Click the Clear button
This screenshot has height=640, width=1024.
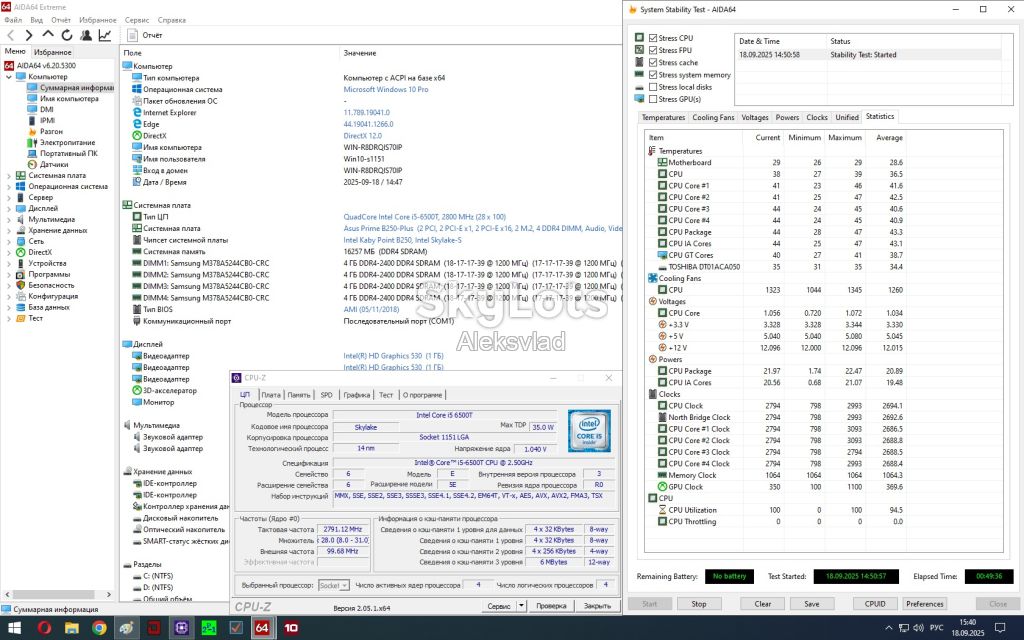pyautogui.click(x=763, y=604)
